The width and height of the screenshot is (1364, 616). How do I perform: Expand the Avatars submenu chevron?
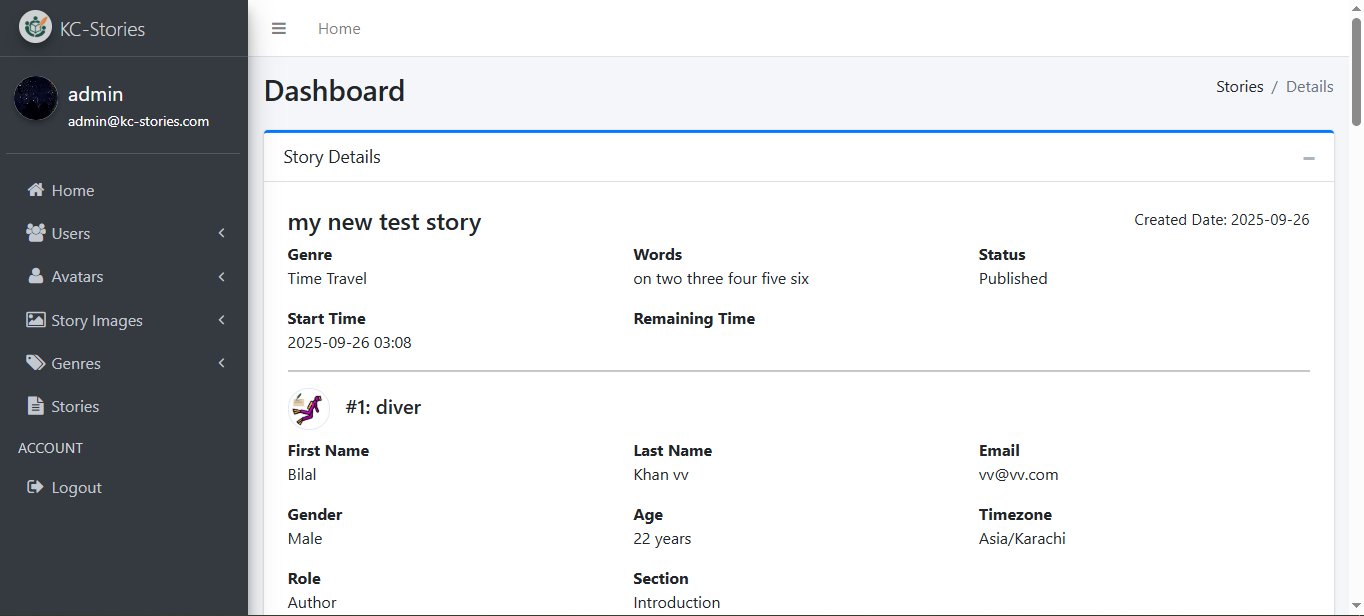pyautogui.click(x=222, y=276)
